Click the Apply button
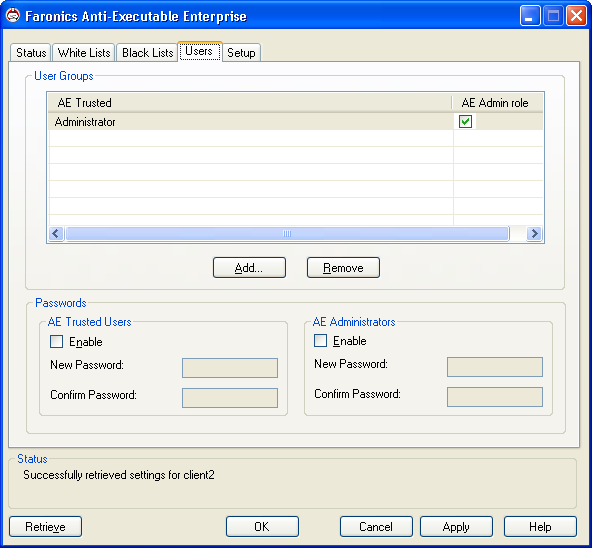Viewport: 592px width, 548px height. coord(456,526)
